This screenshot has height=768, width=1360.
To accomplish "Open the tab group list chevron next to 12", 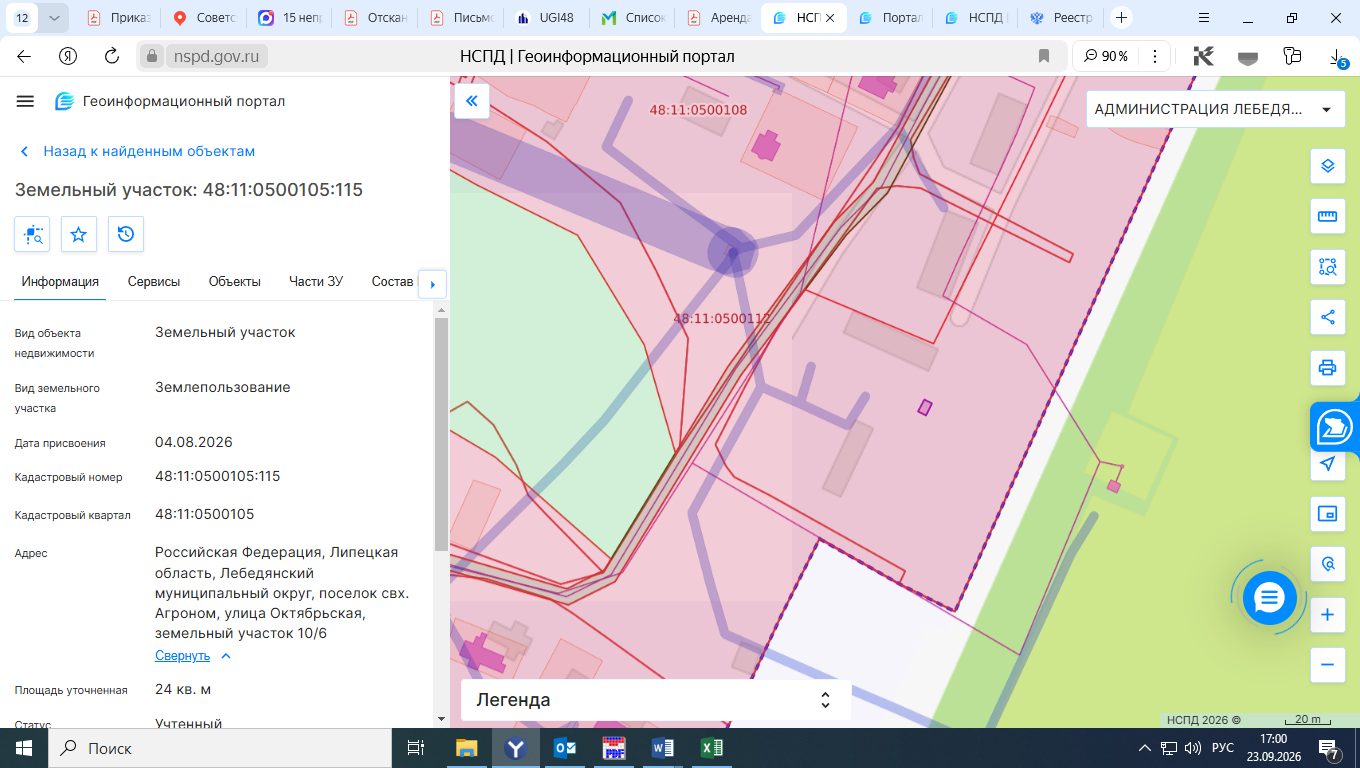I will coord(54,18).
